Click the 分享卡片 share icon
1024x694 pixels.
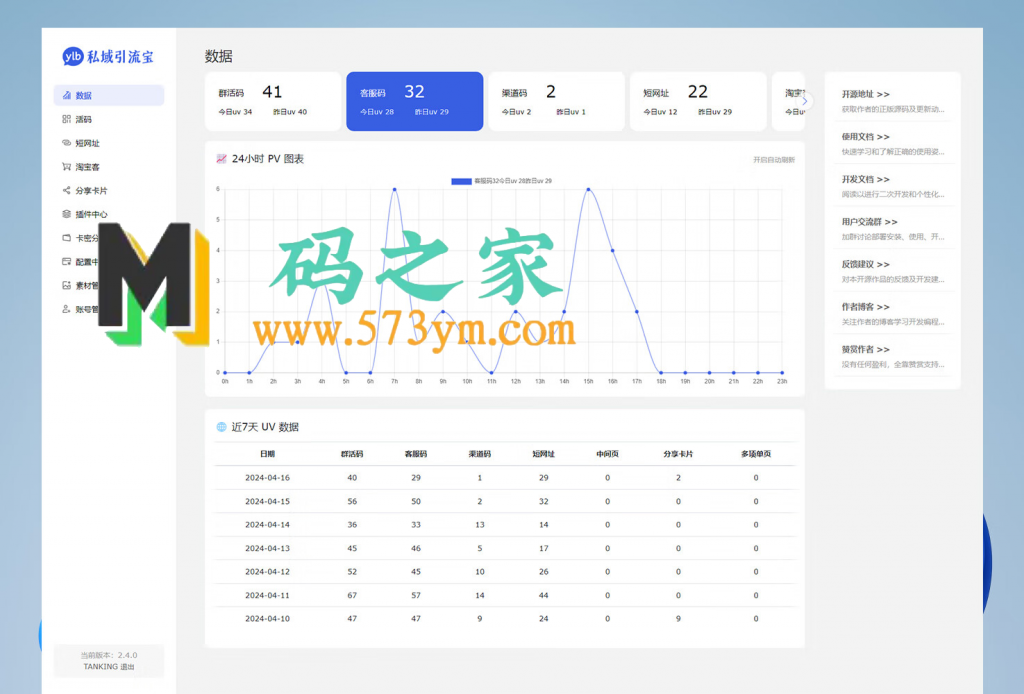point(67,190)
